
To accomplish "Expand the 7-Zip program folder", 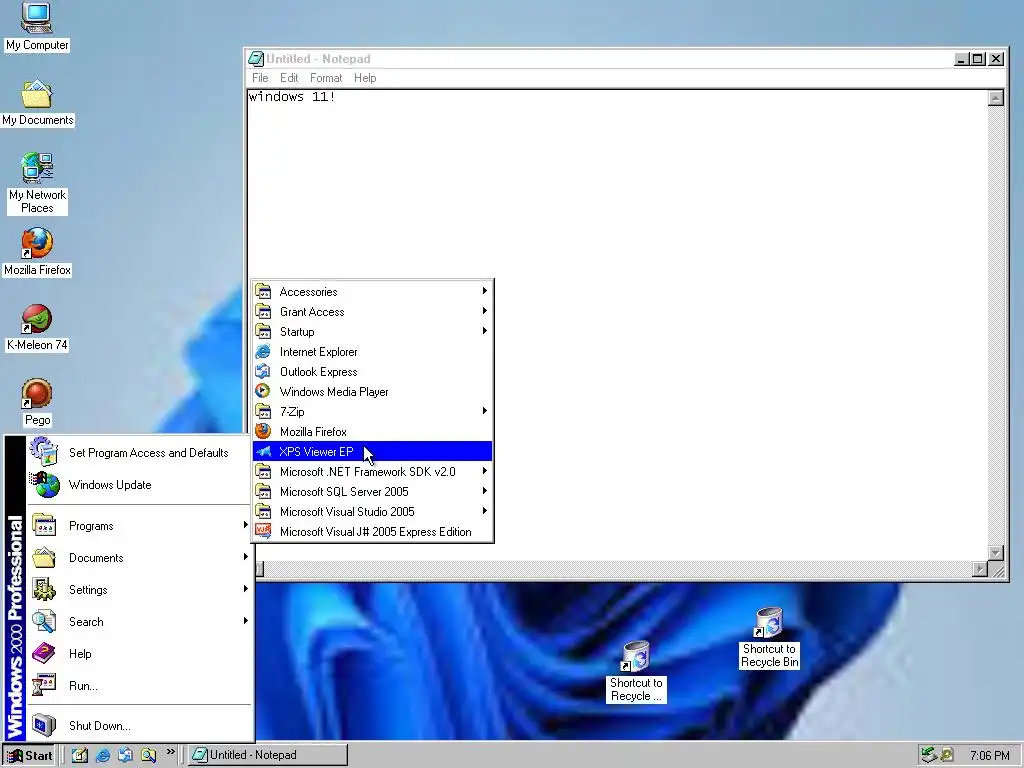I will pos(372,411).
